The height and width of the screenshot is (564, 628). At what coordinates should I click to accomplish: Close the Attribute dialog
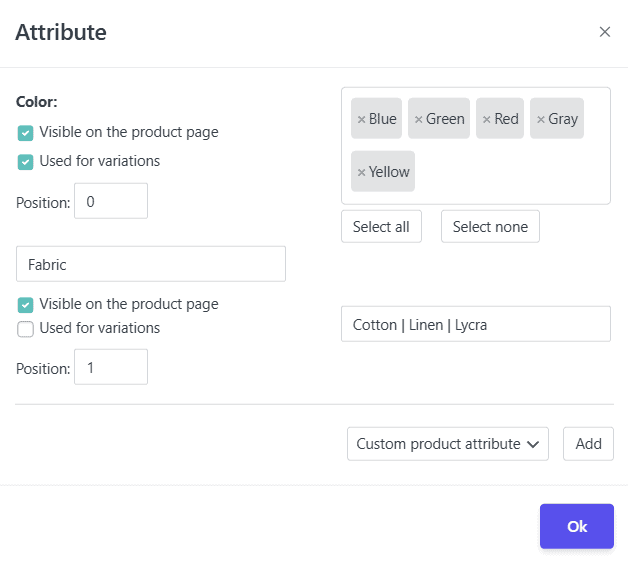point(605,32)
